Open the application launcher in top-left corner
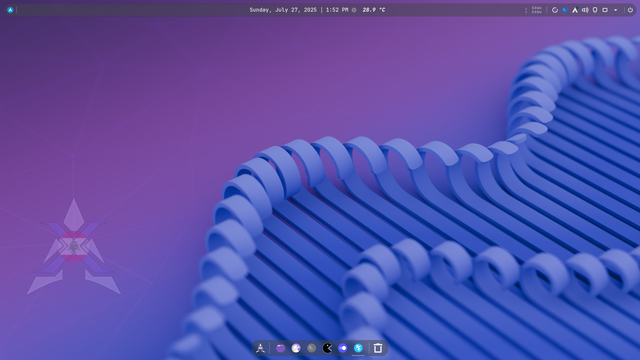The height and width of the screenshot is (360, 640). pyautogui.click(x=10, y=10)
